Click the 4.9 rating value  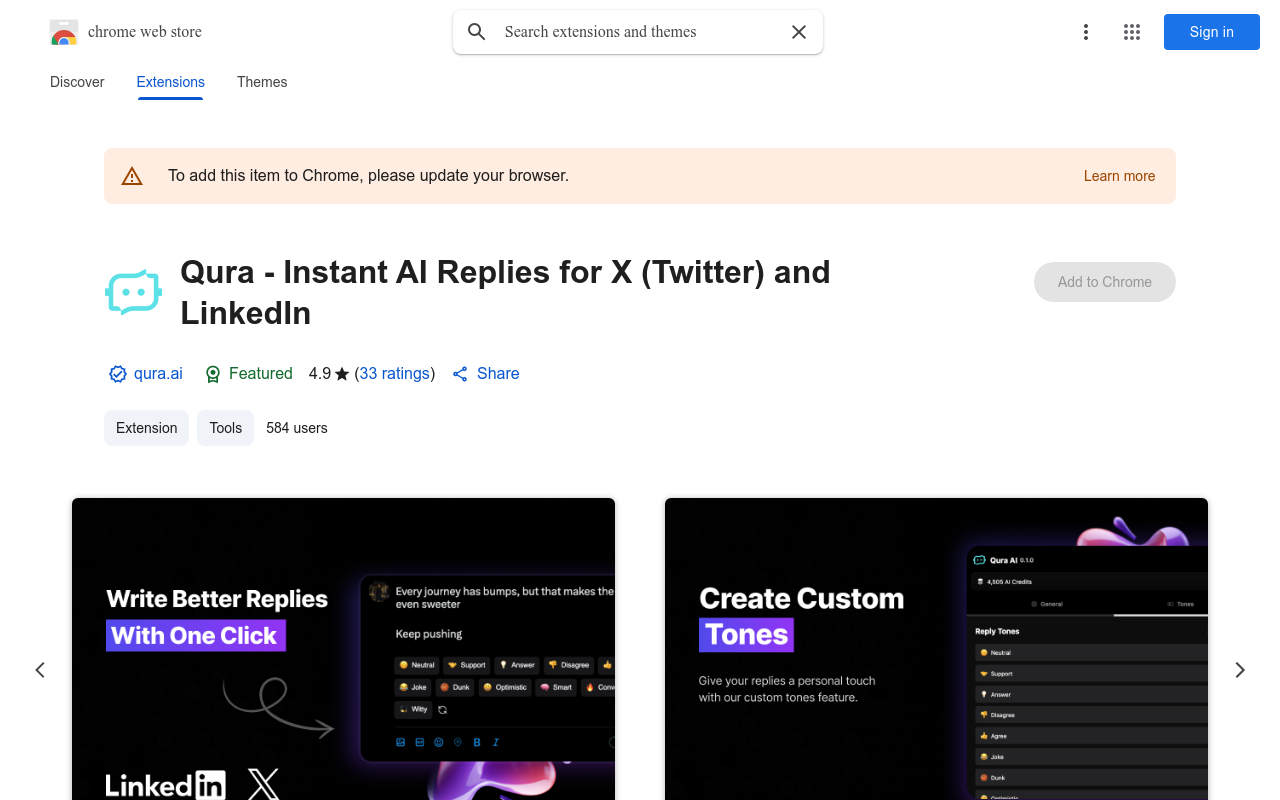click(320, 373)
